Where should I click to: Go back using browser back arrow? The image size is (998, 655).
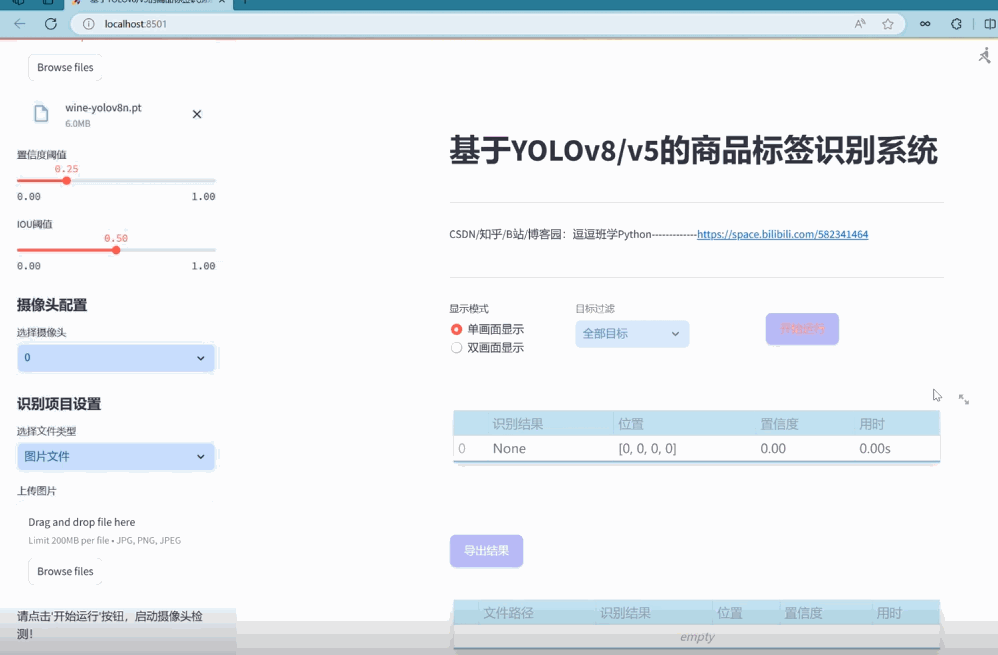click(20, 24)
